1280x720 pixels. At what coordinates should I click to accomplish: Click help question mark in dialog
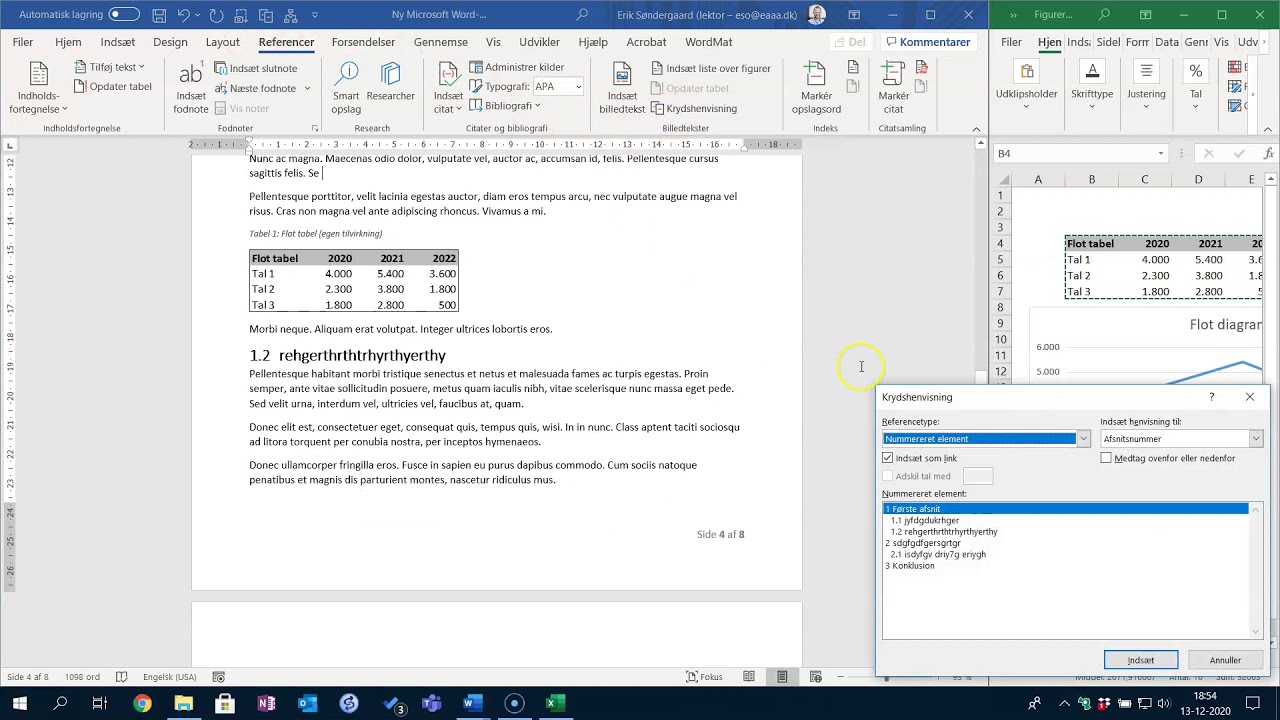(1211, 397)
